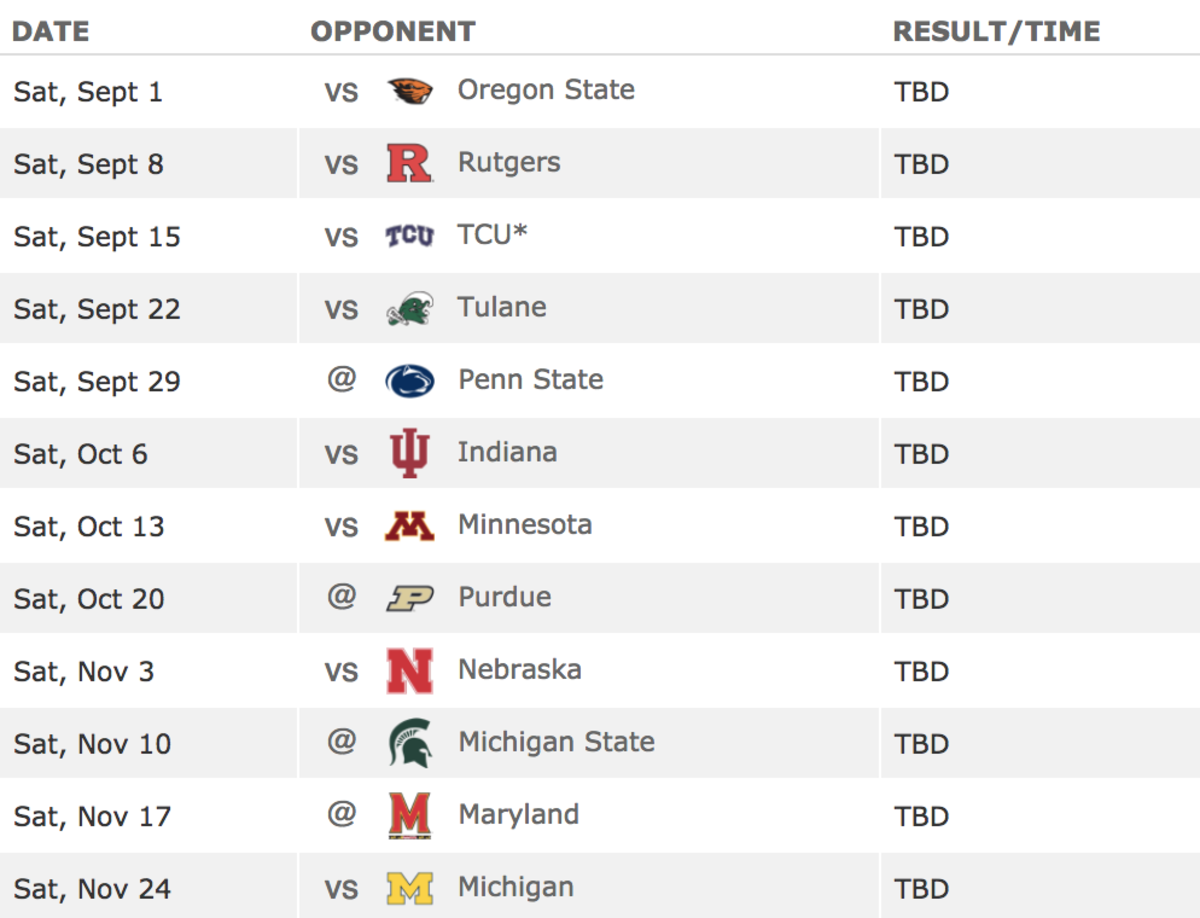The height and width of the screenshot is (918, 1200).
Task: Click the Michigan yellow M logo
Action: tap(410, 888)
